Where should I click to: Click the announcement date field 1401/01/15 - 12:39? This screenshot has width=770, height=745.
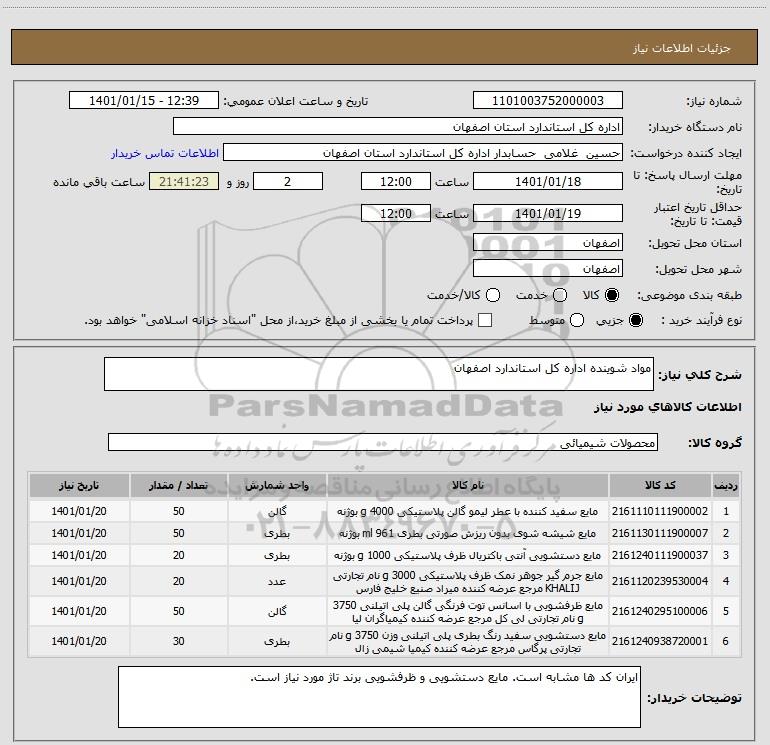(144, 101)
